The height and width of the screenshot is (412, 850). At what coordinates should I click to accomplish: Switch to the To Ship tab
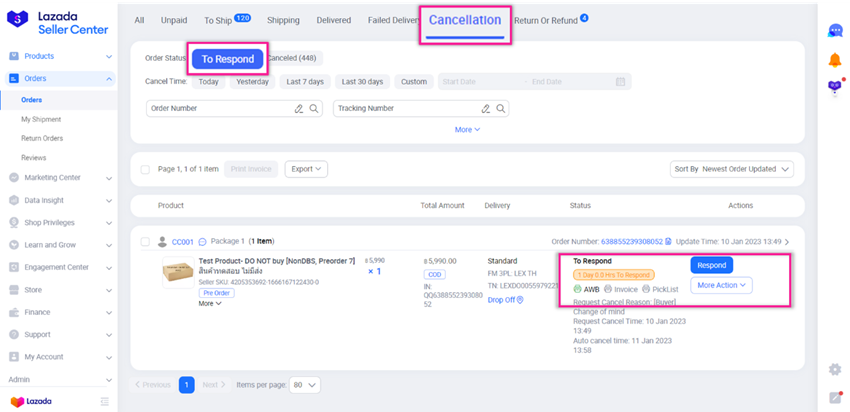click(227, 19)
